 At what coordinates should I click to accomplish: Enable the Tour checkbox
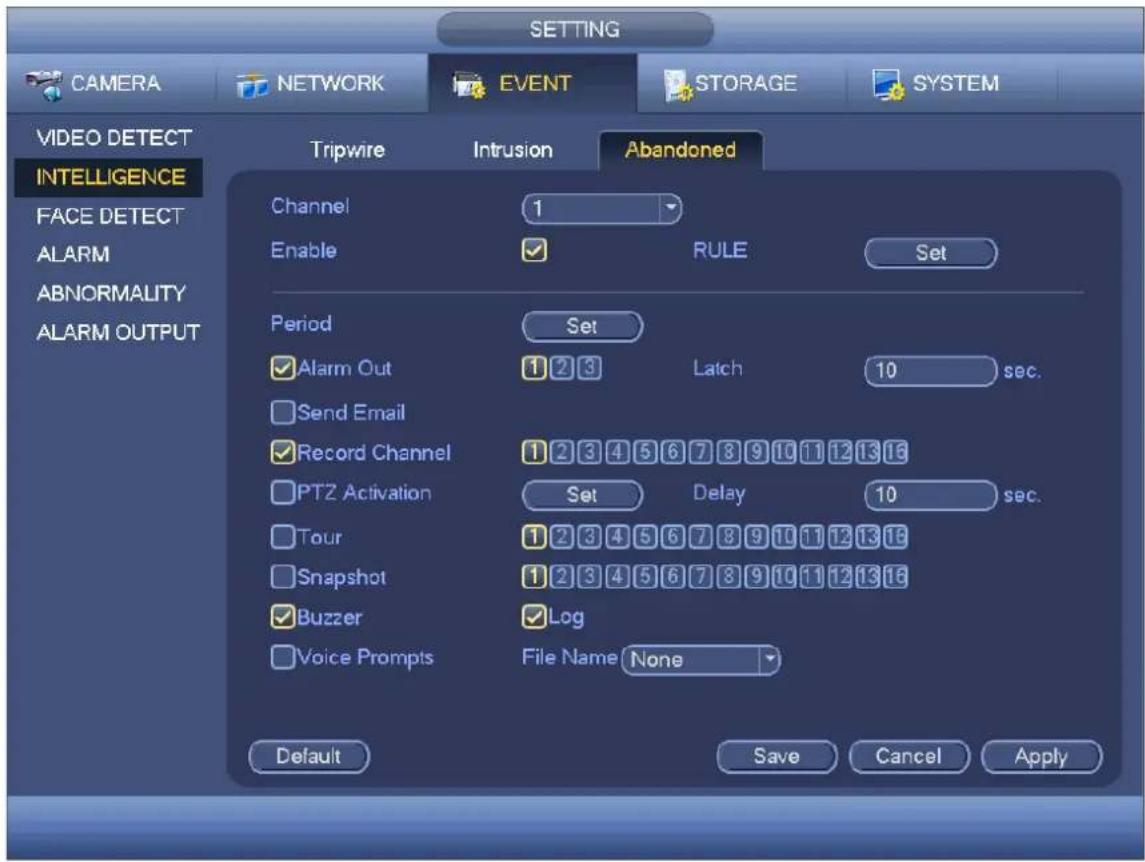click(x=283, y=537)
